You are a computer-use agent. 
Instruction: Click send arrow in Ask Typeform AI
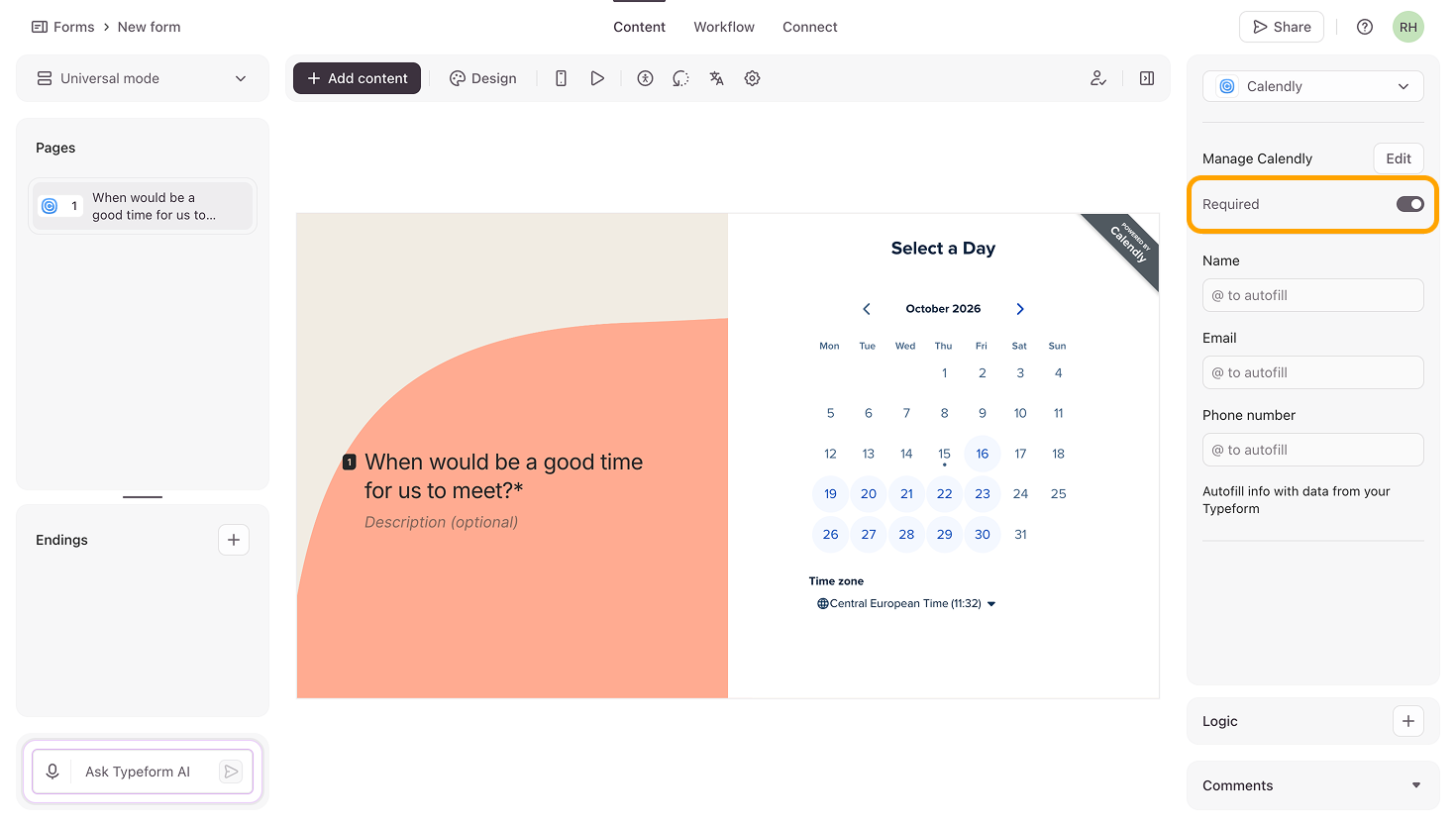point(231,772)
